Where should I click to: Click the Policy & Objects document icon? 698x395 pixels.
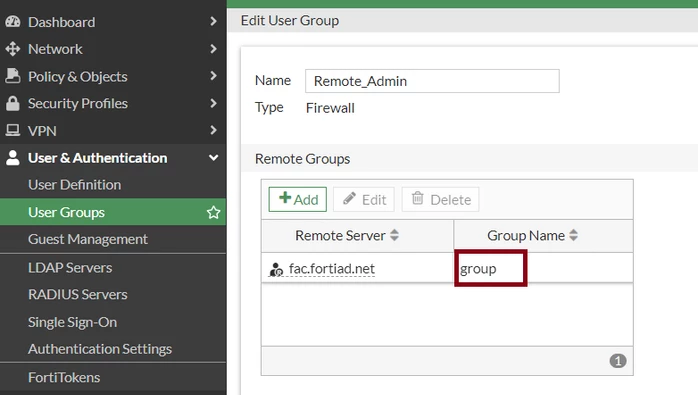pos(12,76)
